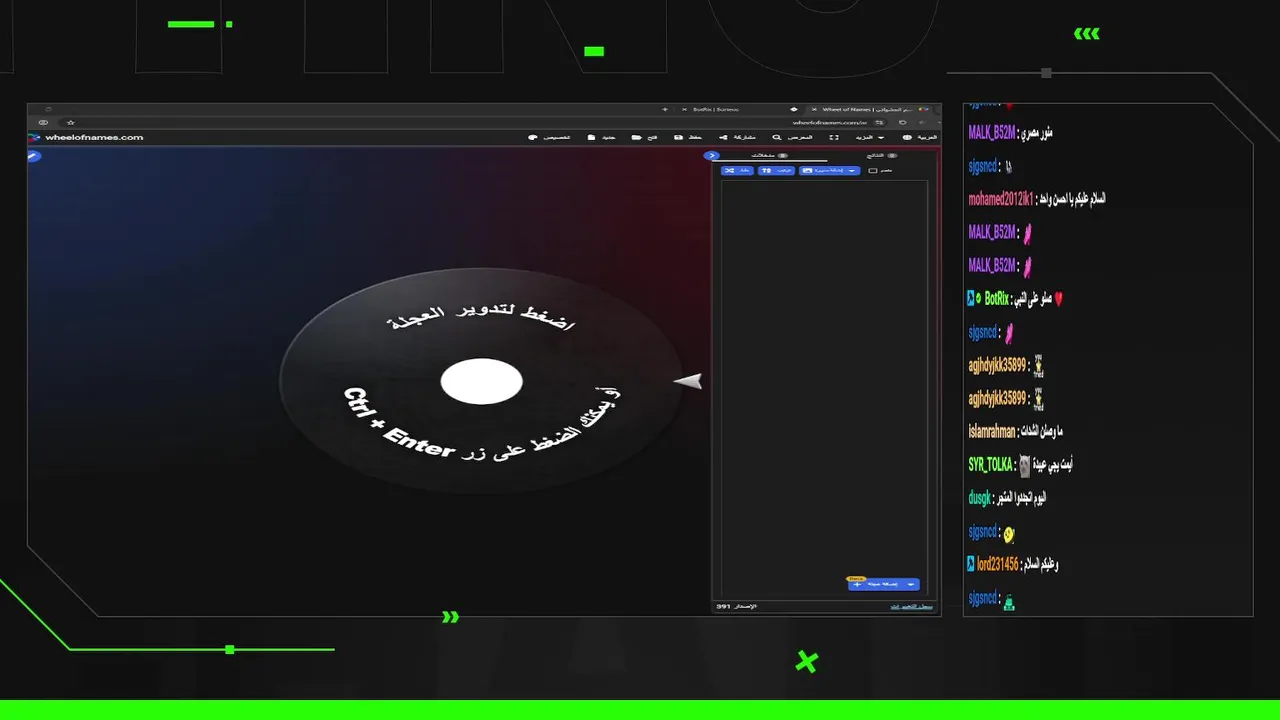Open the language selector globe menu
Screen dimensions: 1280x720
(x=920, y=137)
